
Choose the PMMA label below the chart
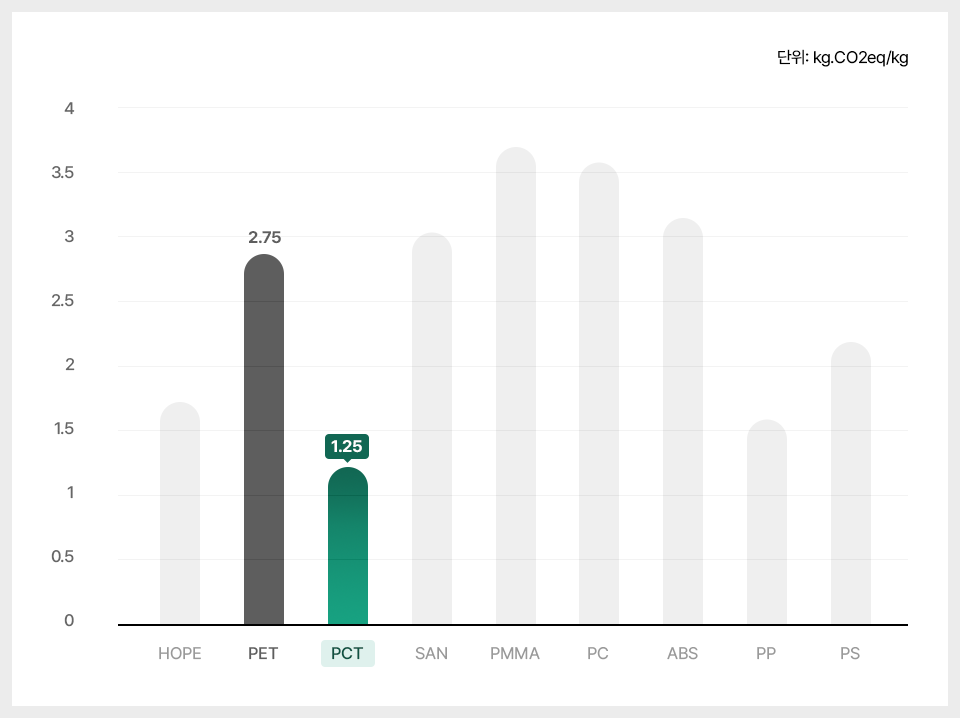[515, 654]
